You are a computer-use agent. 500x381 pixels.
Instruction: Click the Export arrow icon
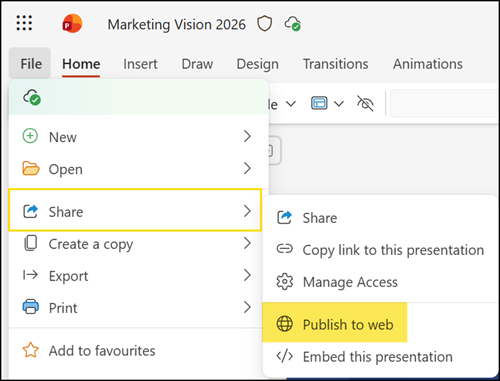click(30, 275)
